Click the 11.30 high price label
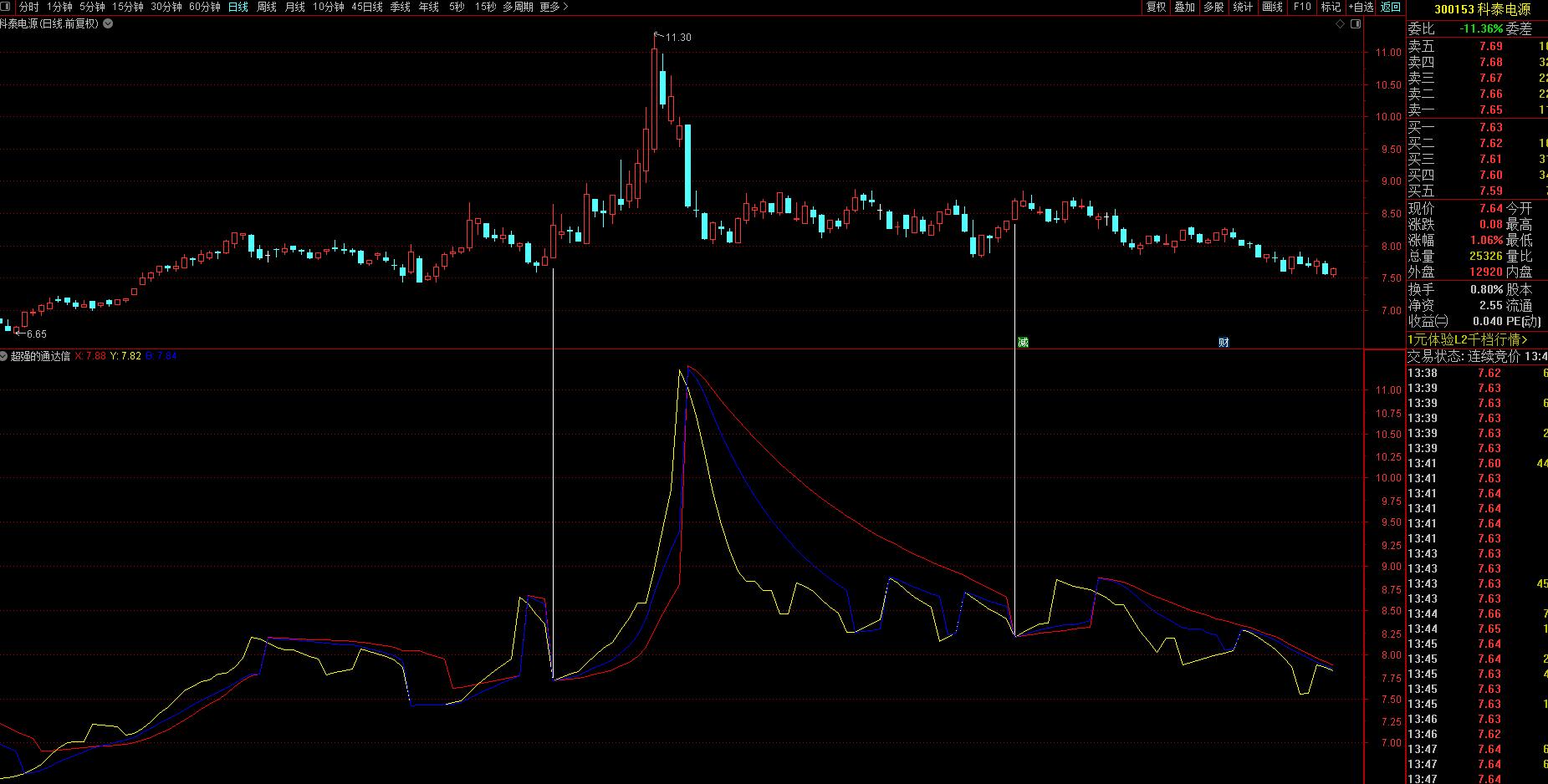This screenshot has width=1548, height=784. (x=678, y=38)
